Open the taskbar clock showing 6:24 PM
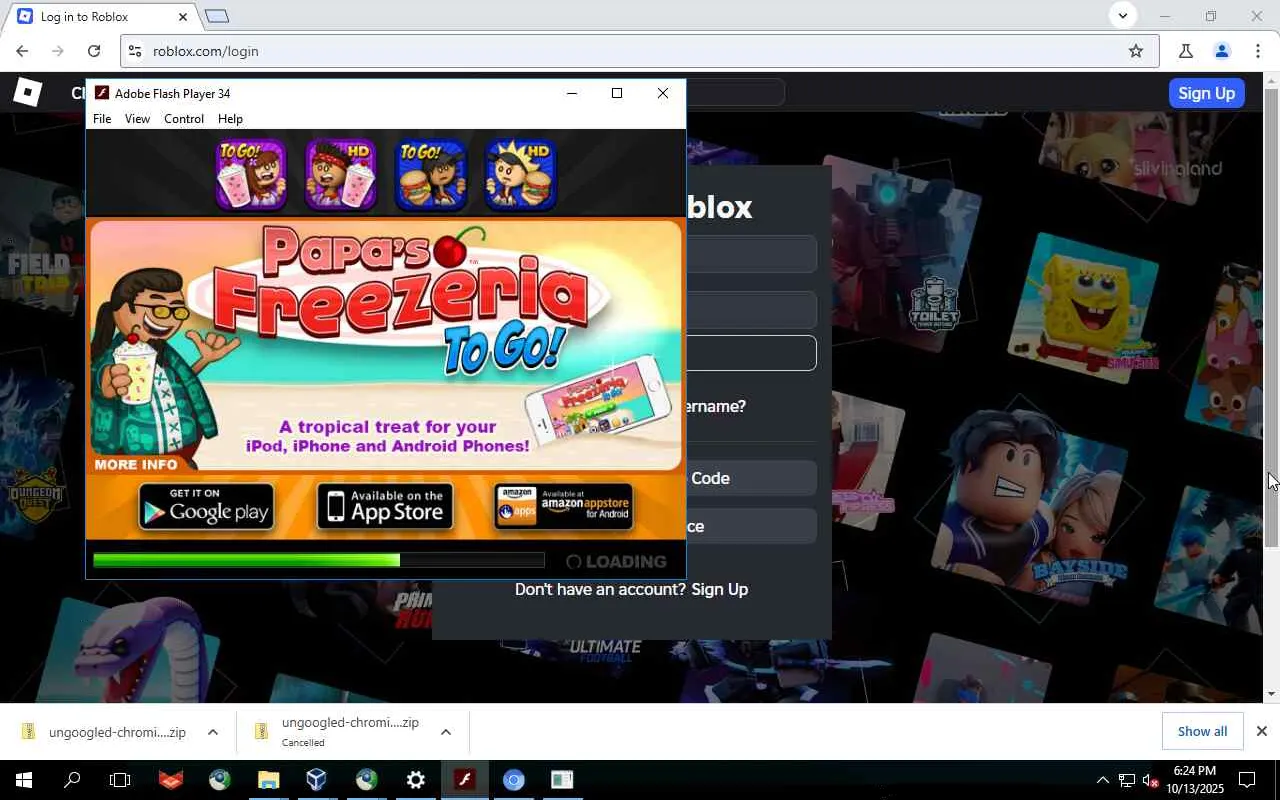 [1193, 780]
